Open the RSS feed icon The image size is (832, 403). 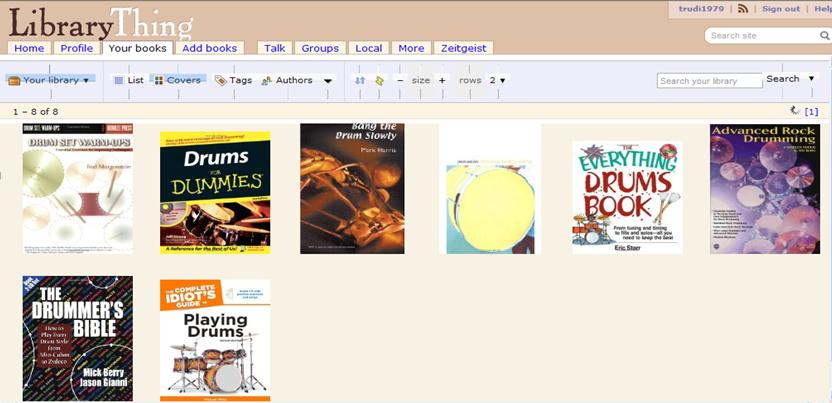coord(743,8)
